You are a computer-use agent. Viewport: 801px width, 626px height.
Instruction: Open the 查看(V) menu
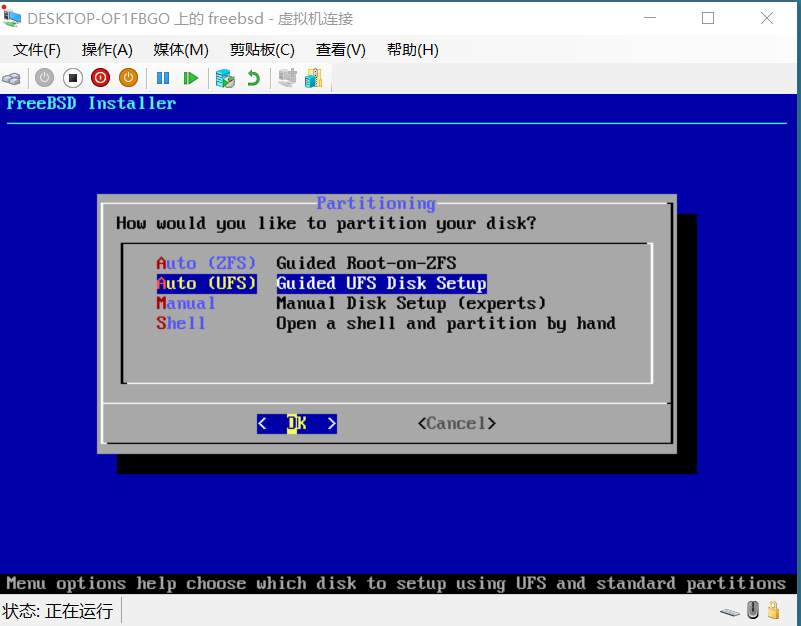click(341, 50)
